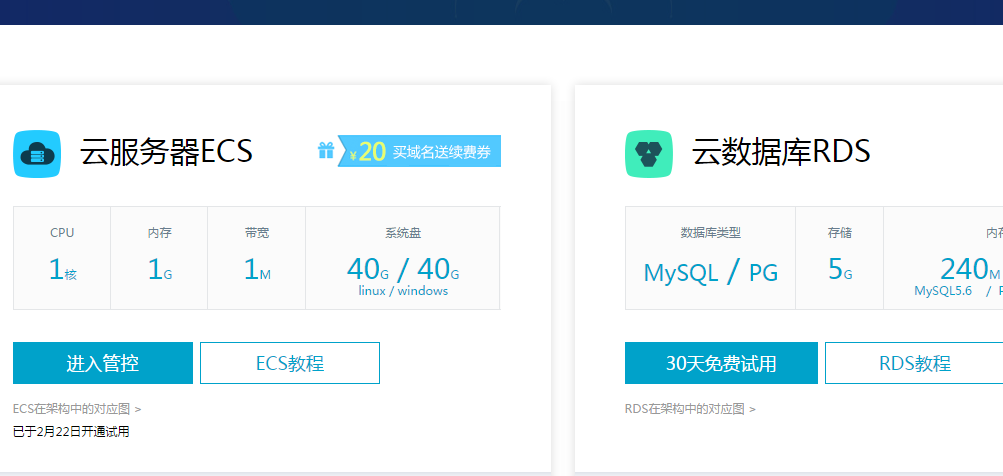Select the 数据库类型 MySQL / PG cell
This screenshot has width=1003, height=476.
pos(711,258)
